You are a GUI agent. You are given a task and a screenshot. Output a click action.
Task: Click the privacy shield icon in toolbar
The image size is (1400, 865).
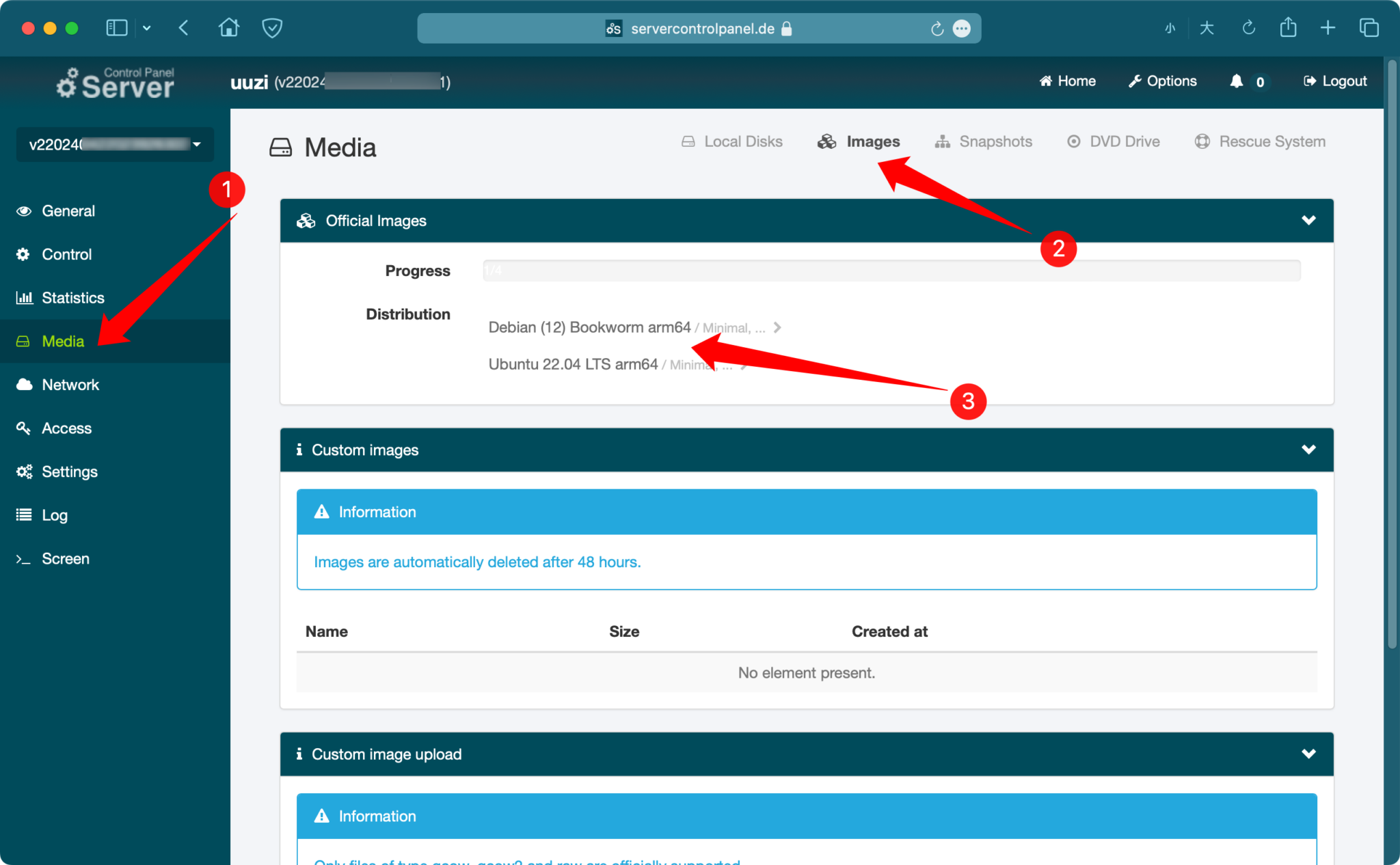click(272, 28)
